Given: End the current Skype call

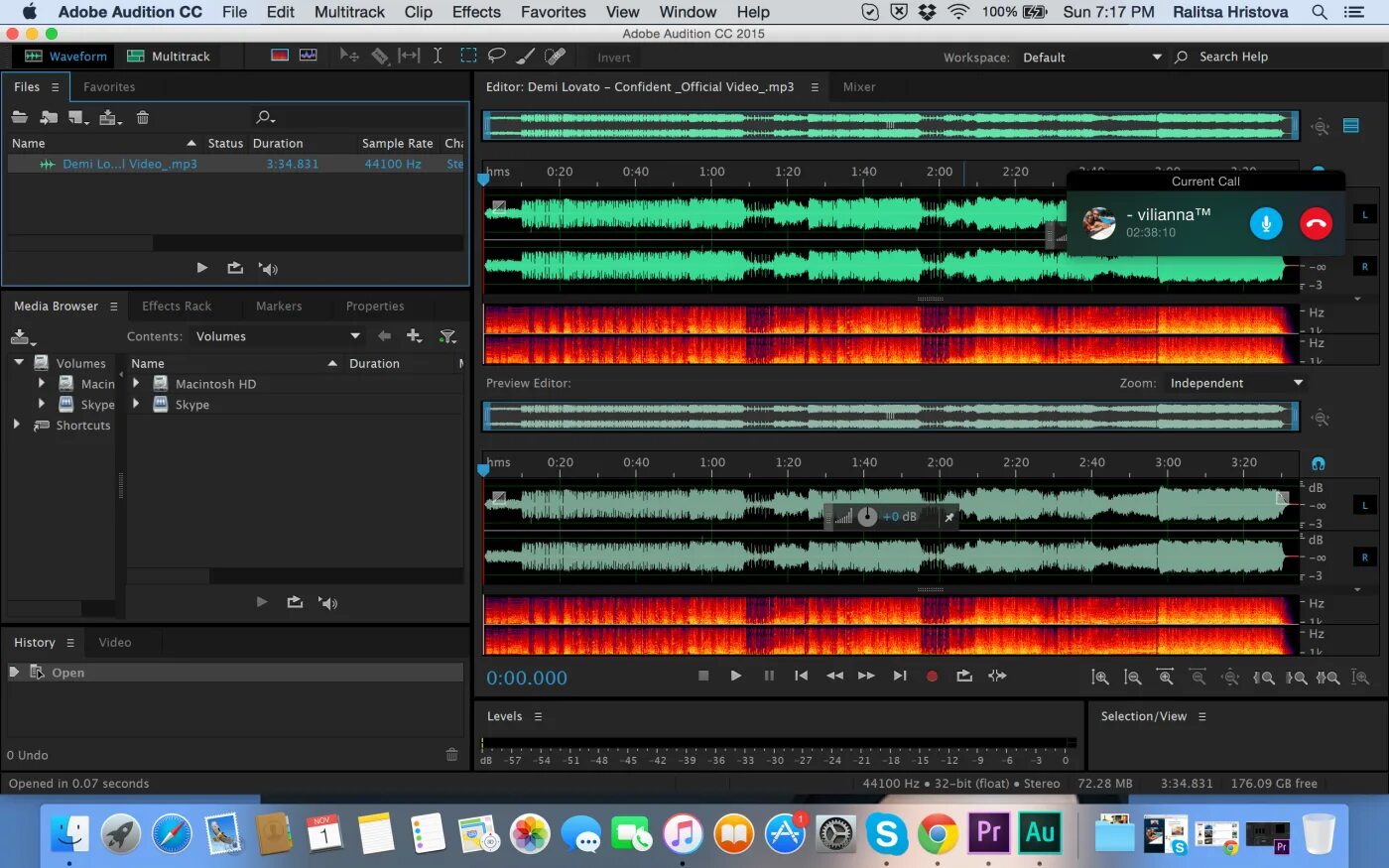Looking at the screenshot, I should [1316, 223].
